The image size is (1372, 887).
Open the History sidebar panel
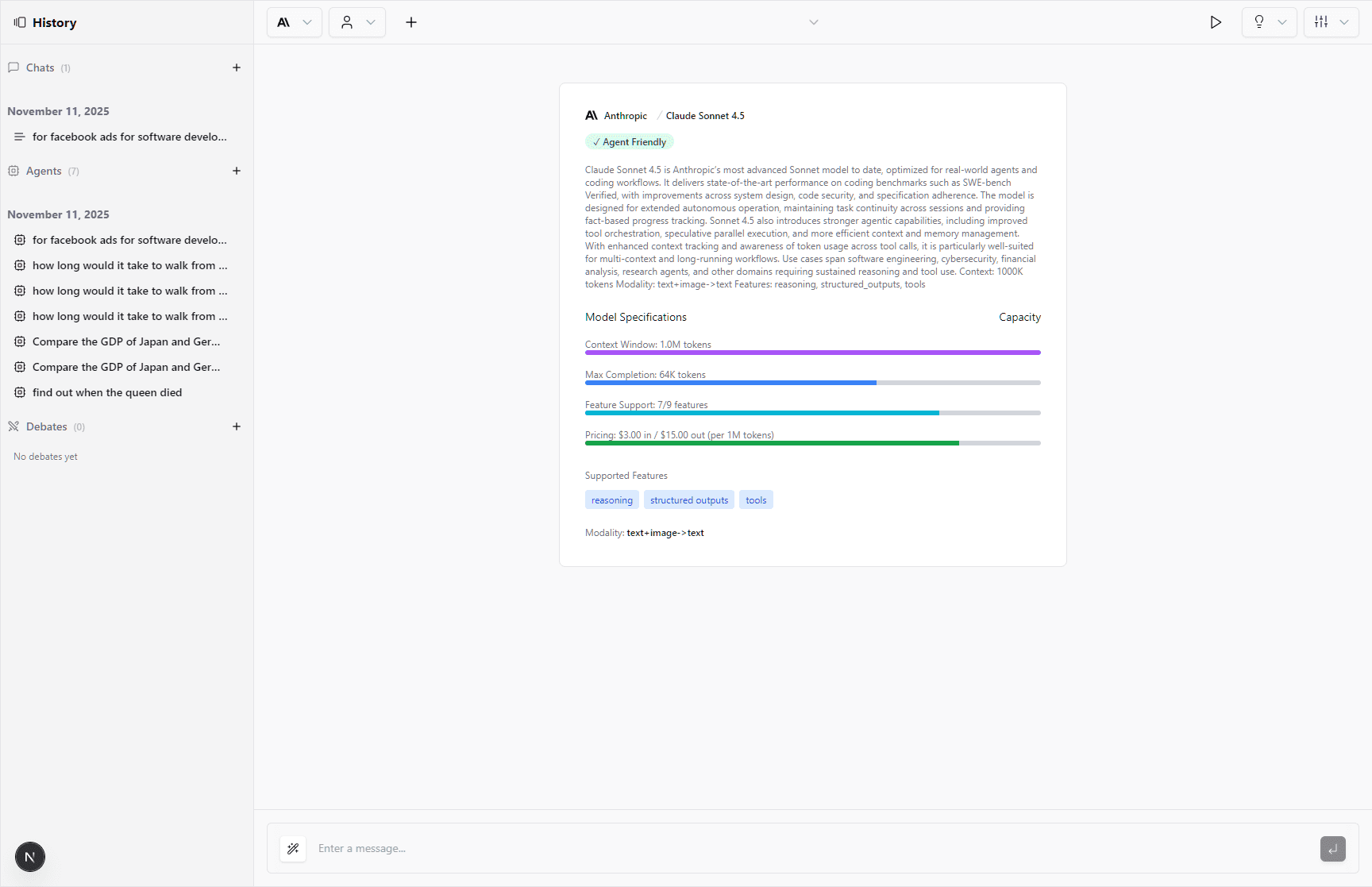point(17,22)
